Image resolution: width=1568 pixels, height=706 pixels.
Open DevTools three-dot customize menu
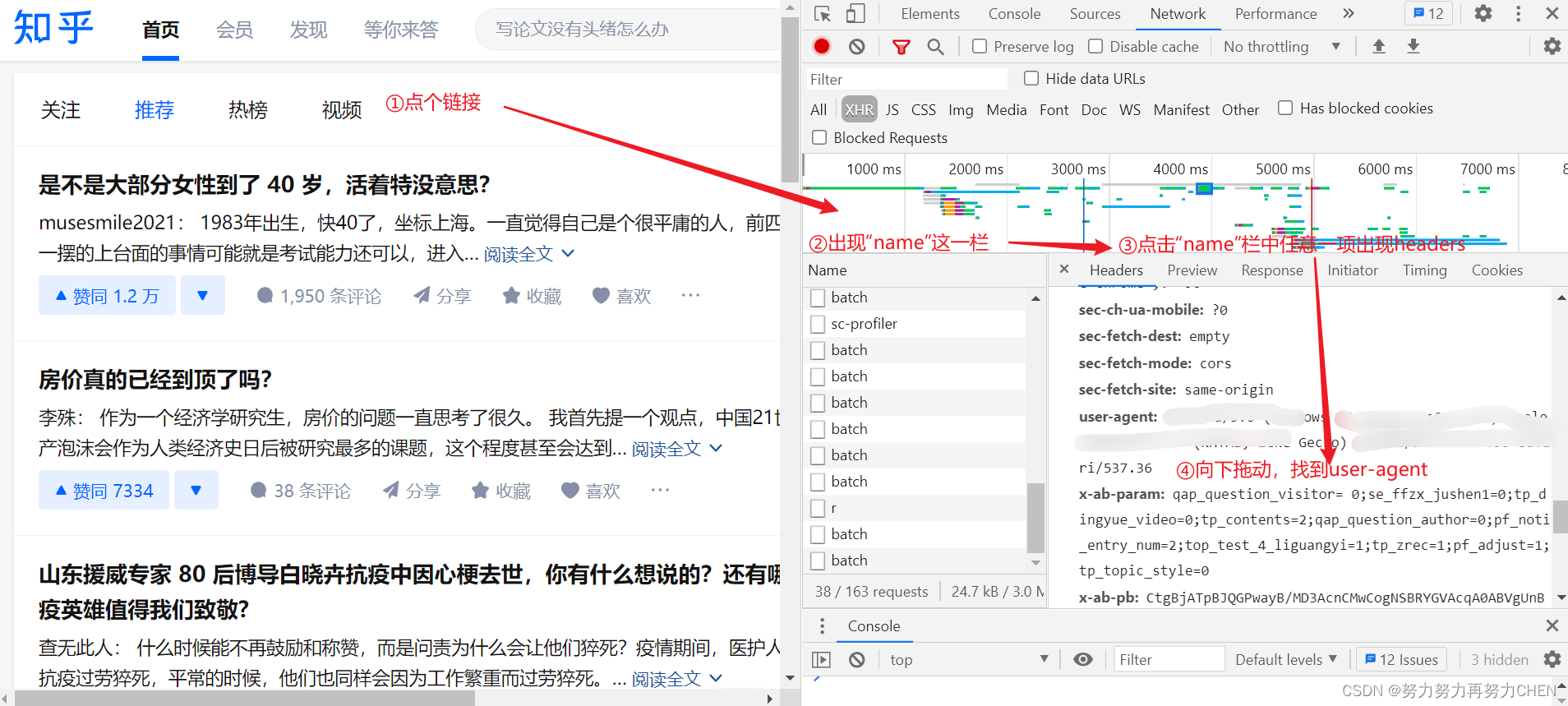pos(1518,13)
